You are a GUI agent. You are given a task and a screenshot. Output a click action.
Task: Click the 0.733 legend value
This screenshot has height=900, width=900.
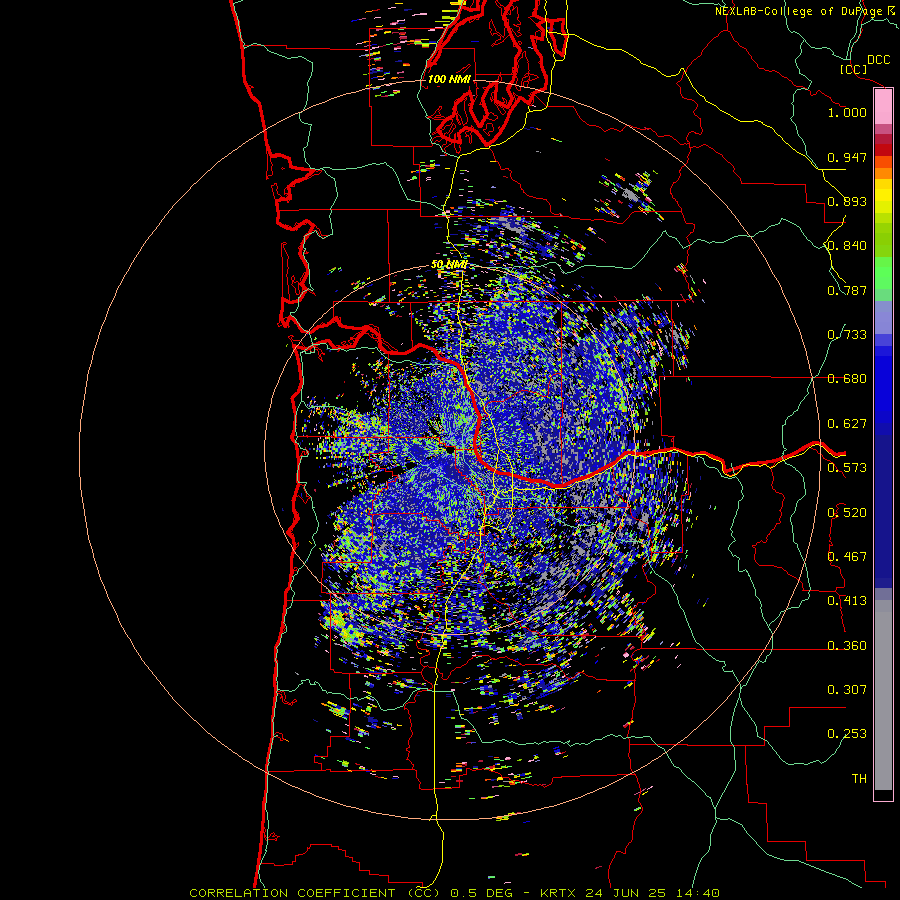click(x=847, y=335)
